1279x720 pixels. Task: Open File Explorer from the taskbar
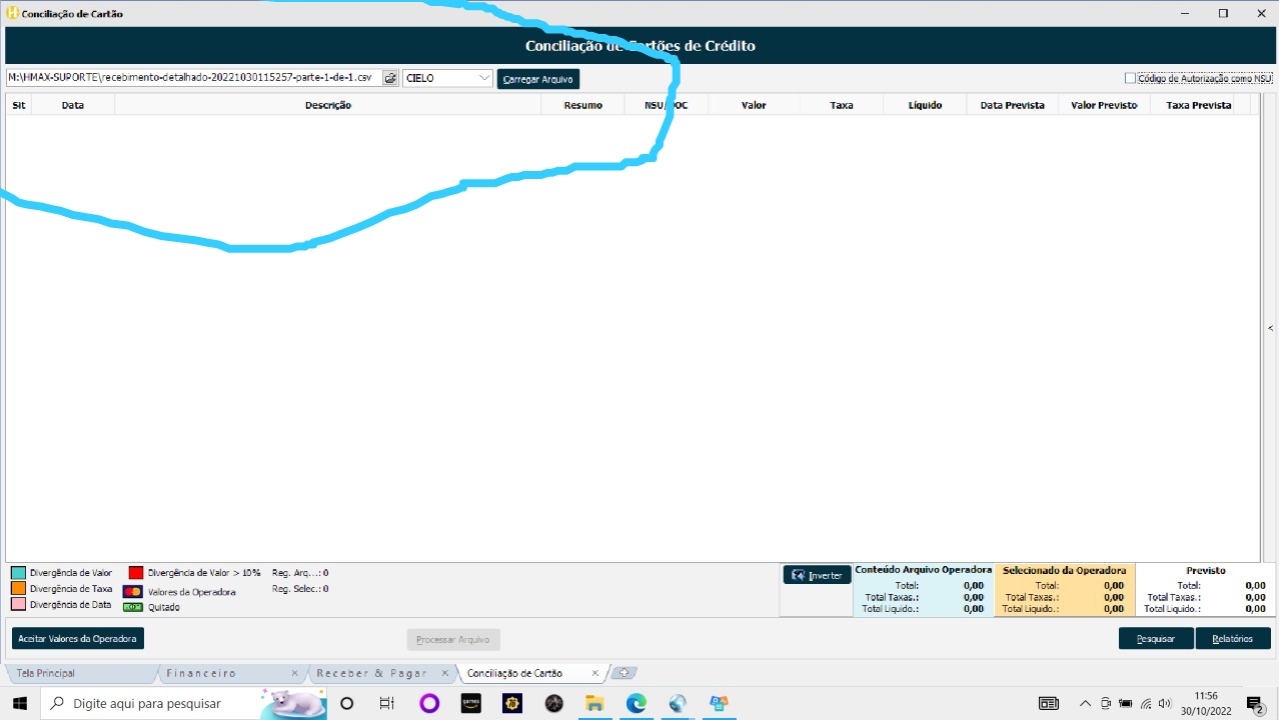[595, 703]
